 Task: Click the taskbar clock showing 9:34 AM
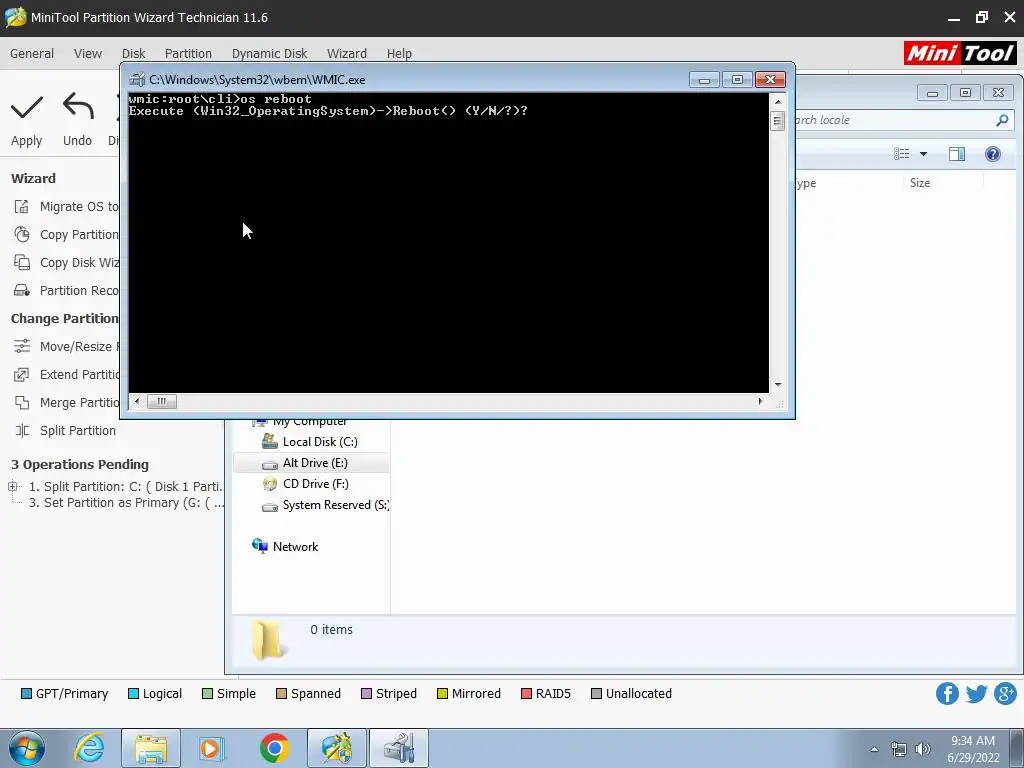tap(972, 749)
